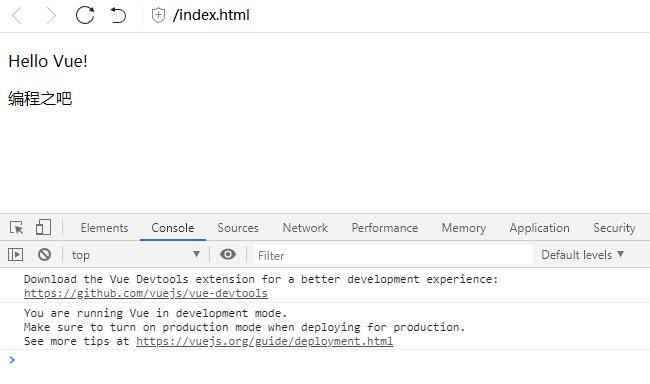Open the top context dropdown
The height and width of the screenshot is (384, 650).
[x=136, y=255]
